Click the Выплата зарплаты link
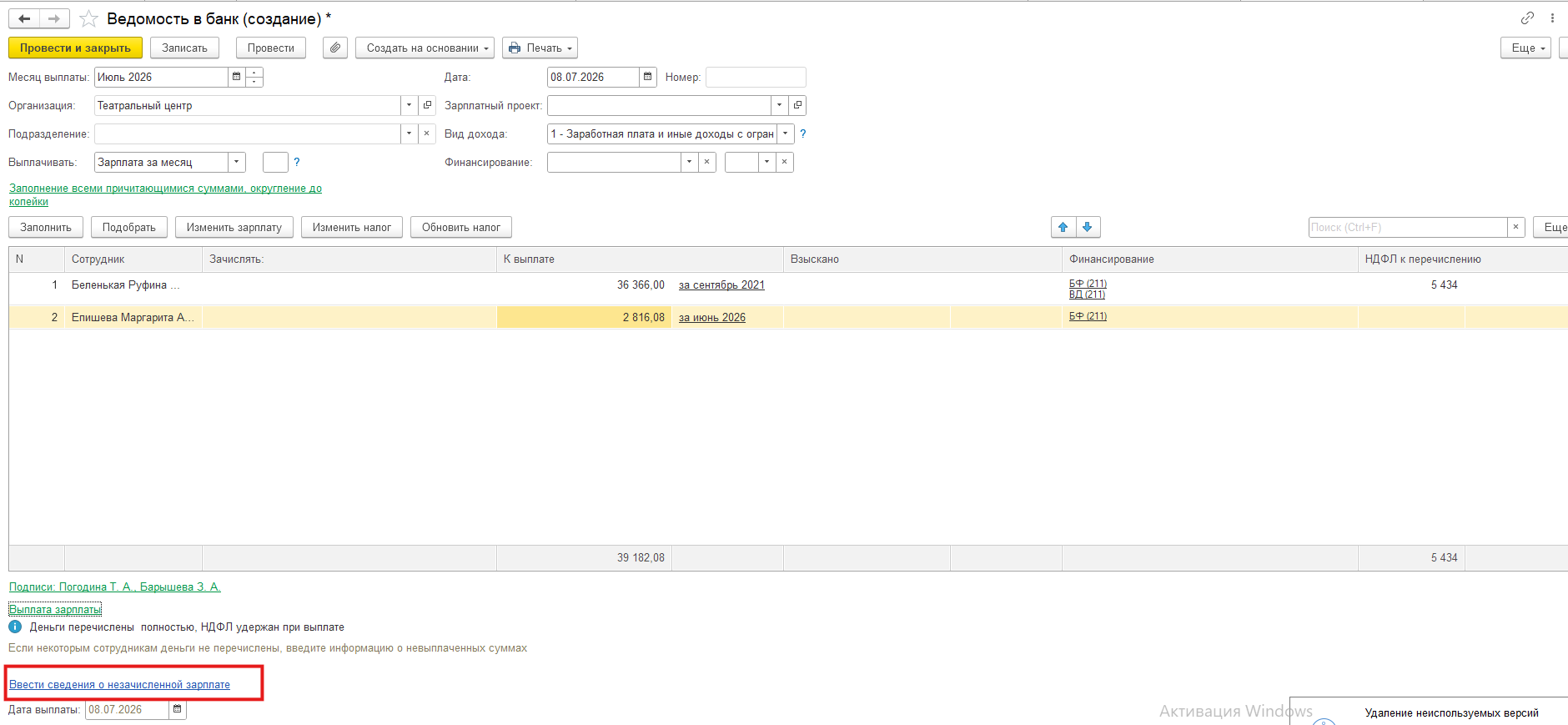This screenshot has width=1568, height=725. pyautogui.click(x=55, y=609)
